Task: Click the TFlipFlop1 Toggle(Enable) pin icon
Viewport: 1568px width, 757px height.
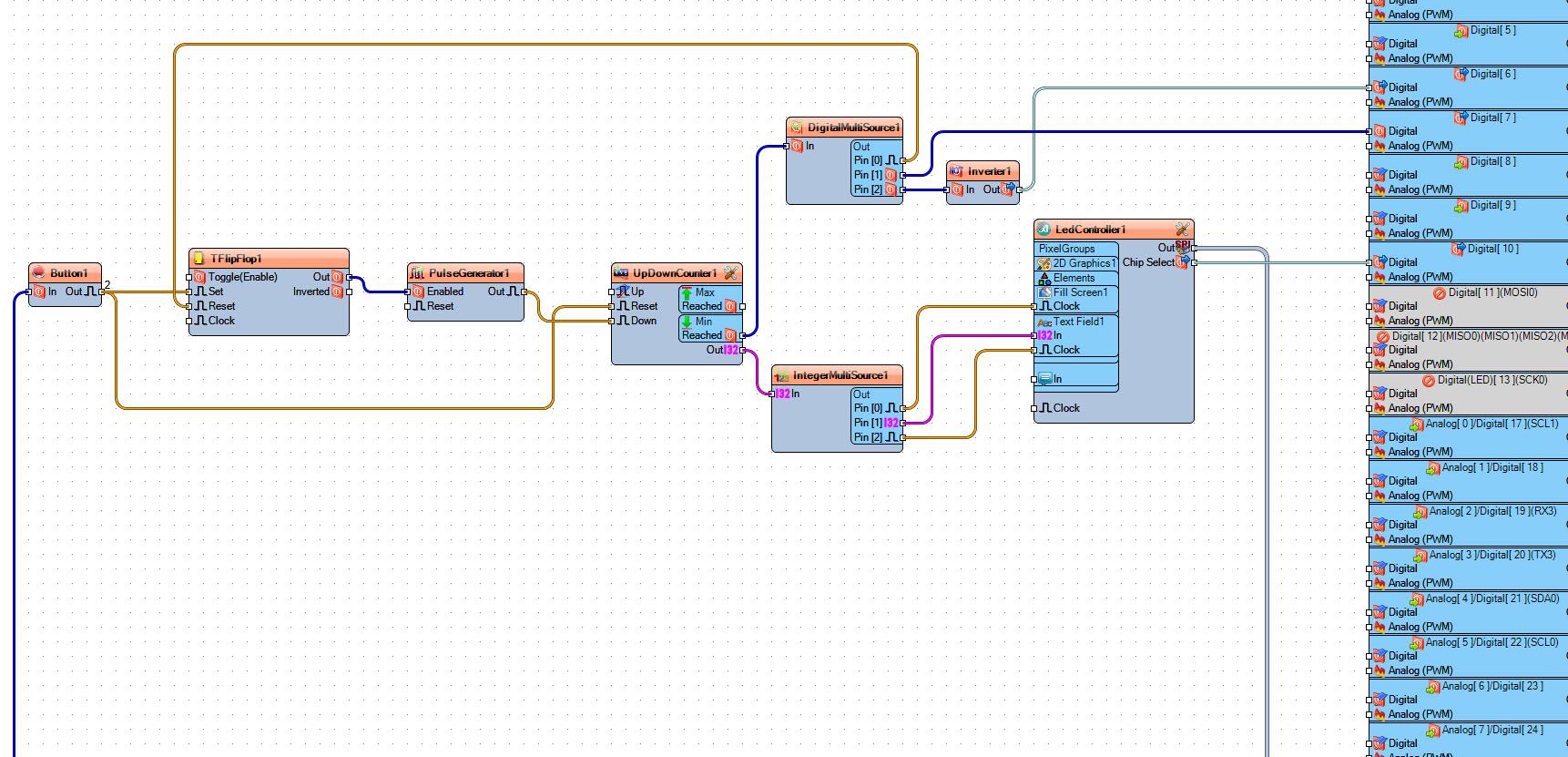Action: [x=199, y=277]
